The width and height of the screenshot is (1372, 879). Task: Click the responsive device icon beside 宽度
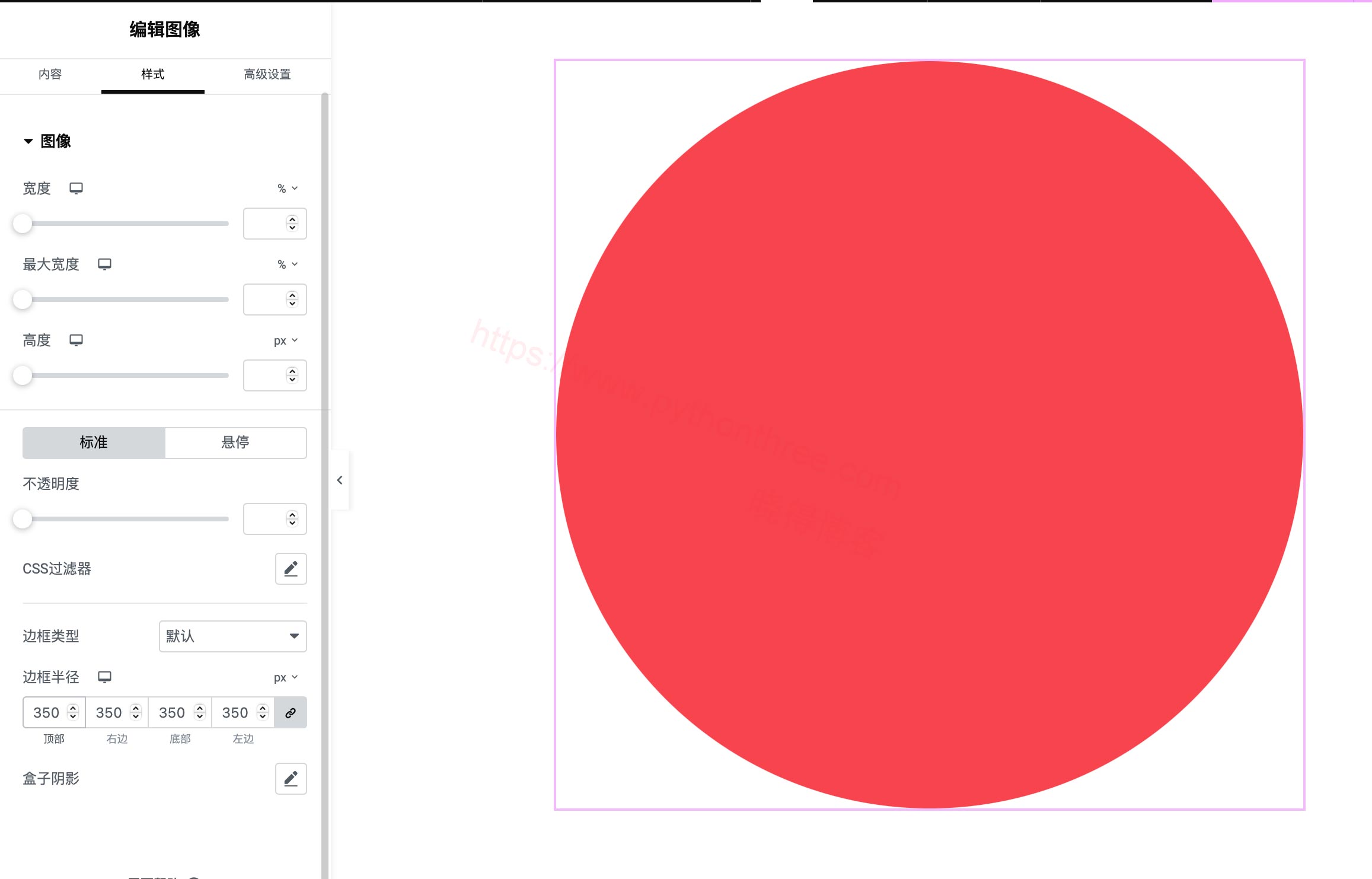tap(76, 189)
